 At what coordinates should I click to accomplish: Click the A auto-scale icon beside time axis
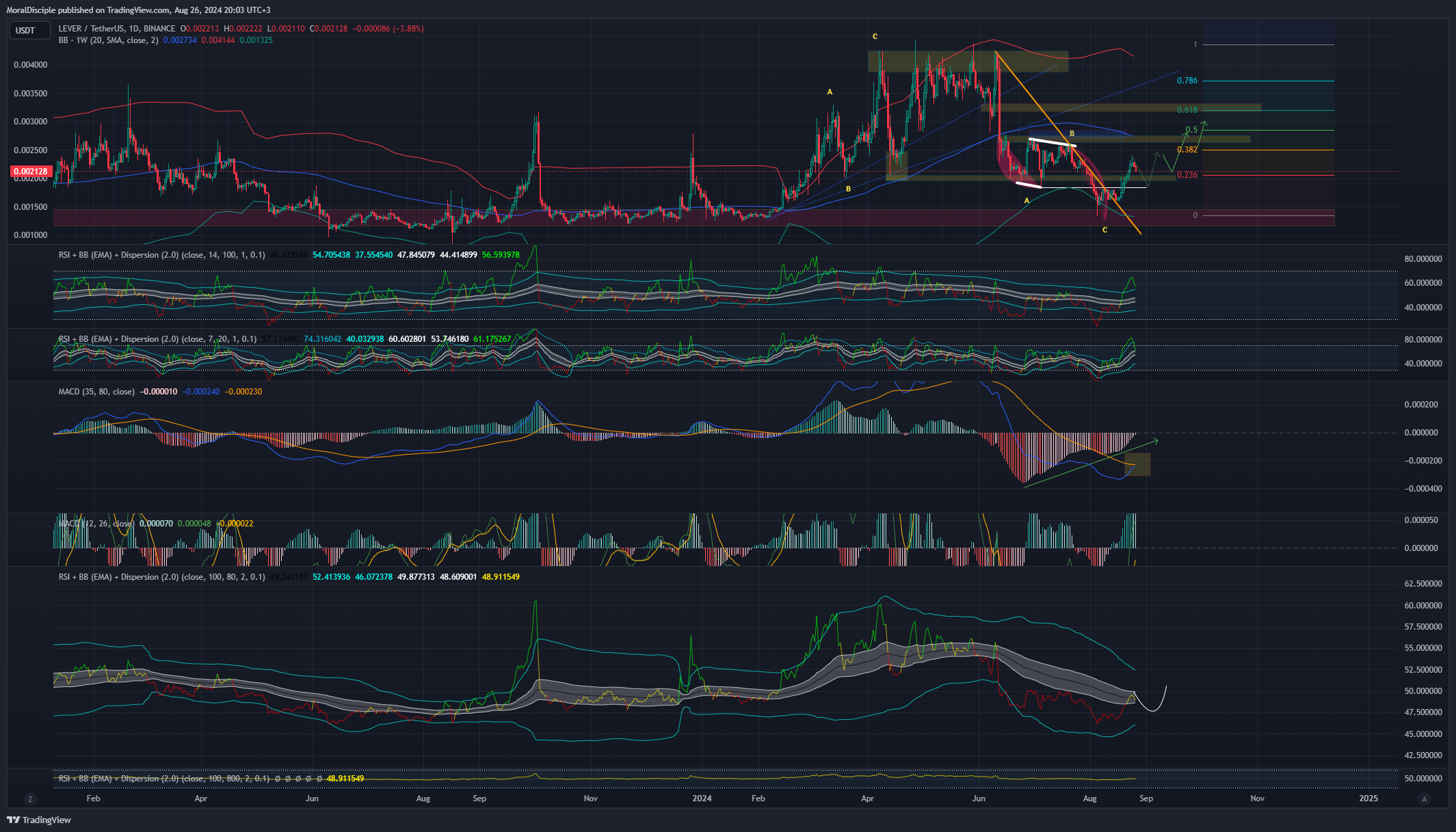tap(1424, 799)
